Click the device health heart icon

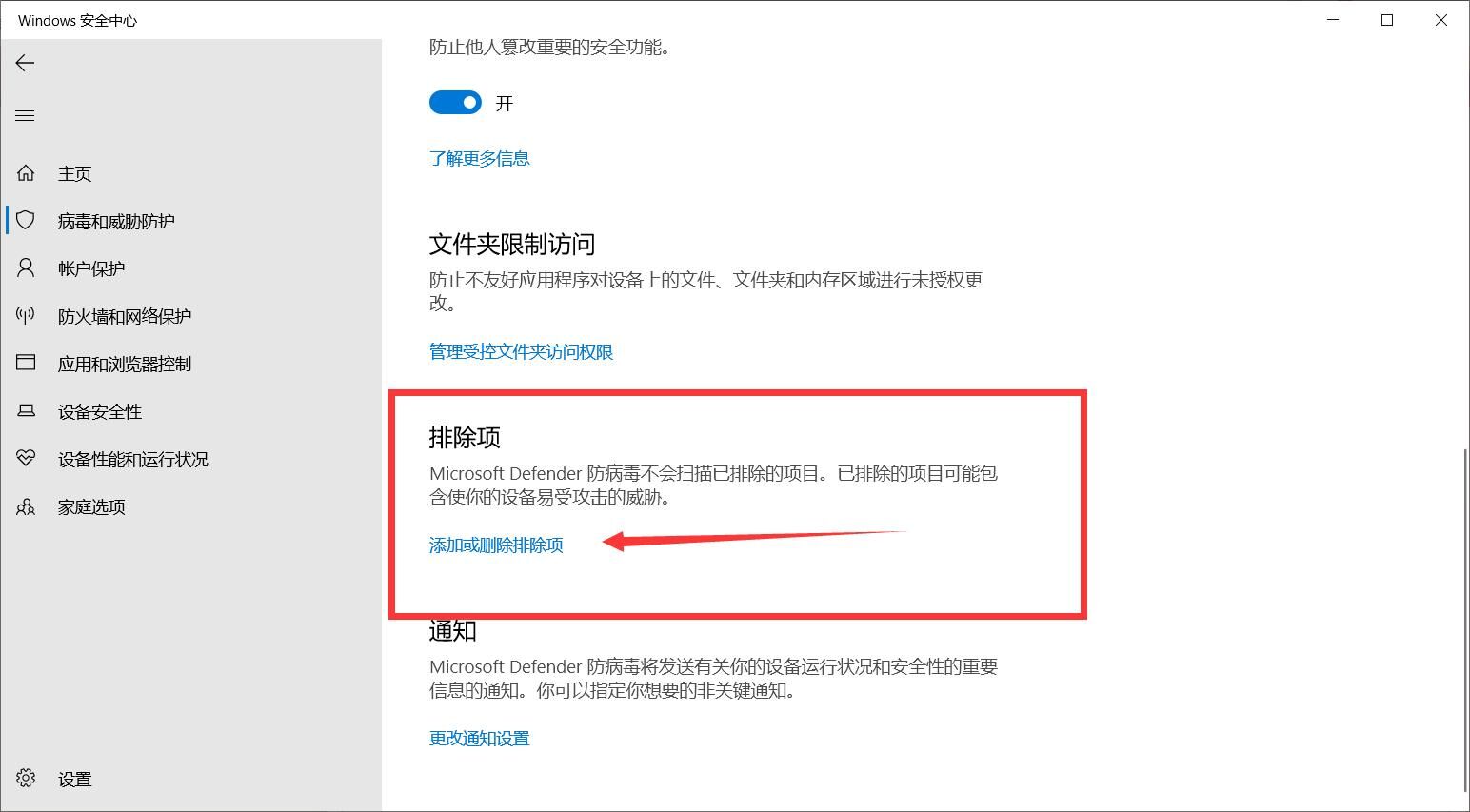[x=26, y=459]
